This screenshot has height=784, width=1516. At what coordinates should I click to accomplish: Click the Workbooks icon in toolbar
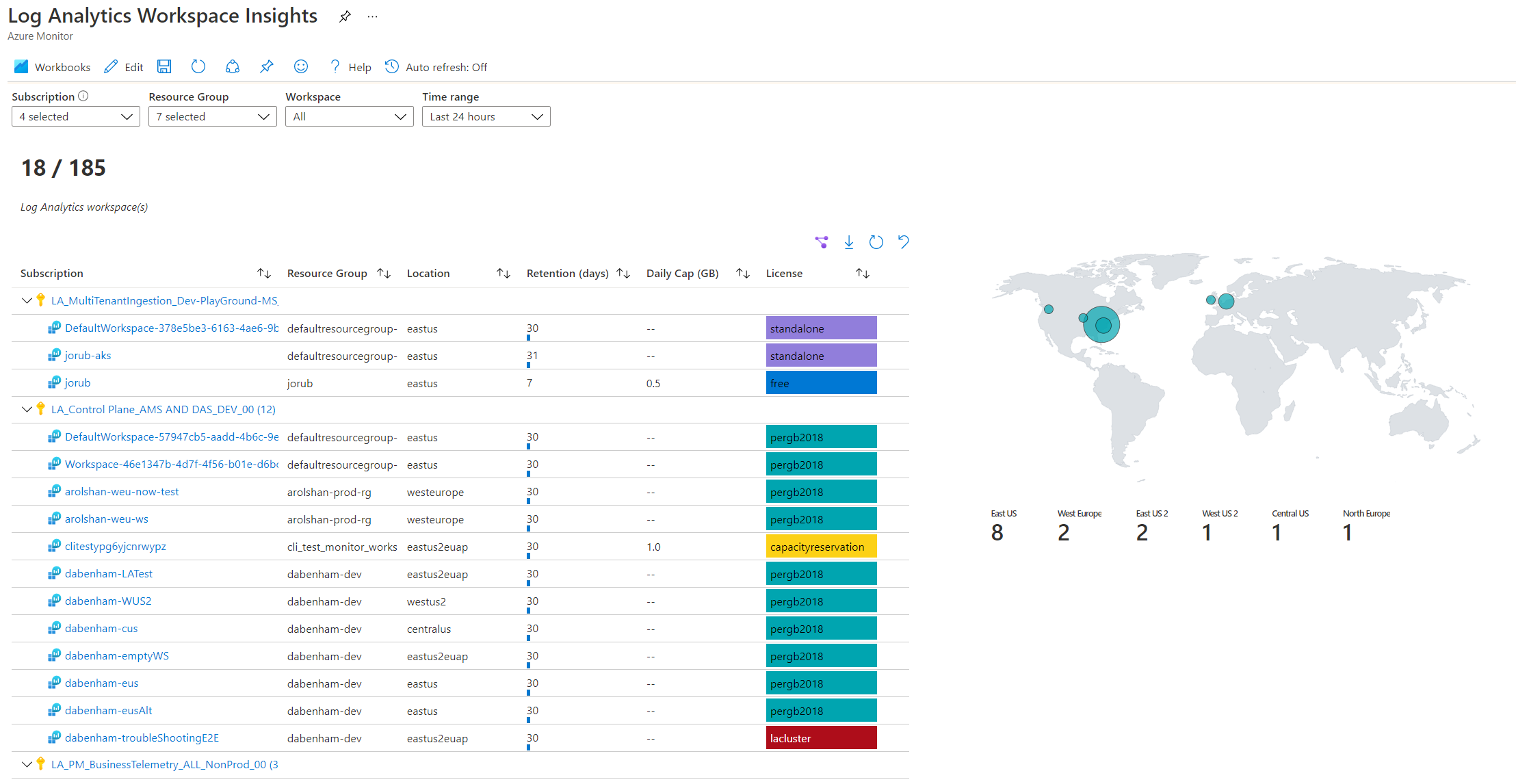[x=20, y=66]
